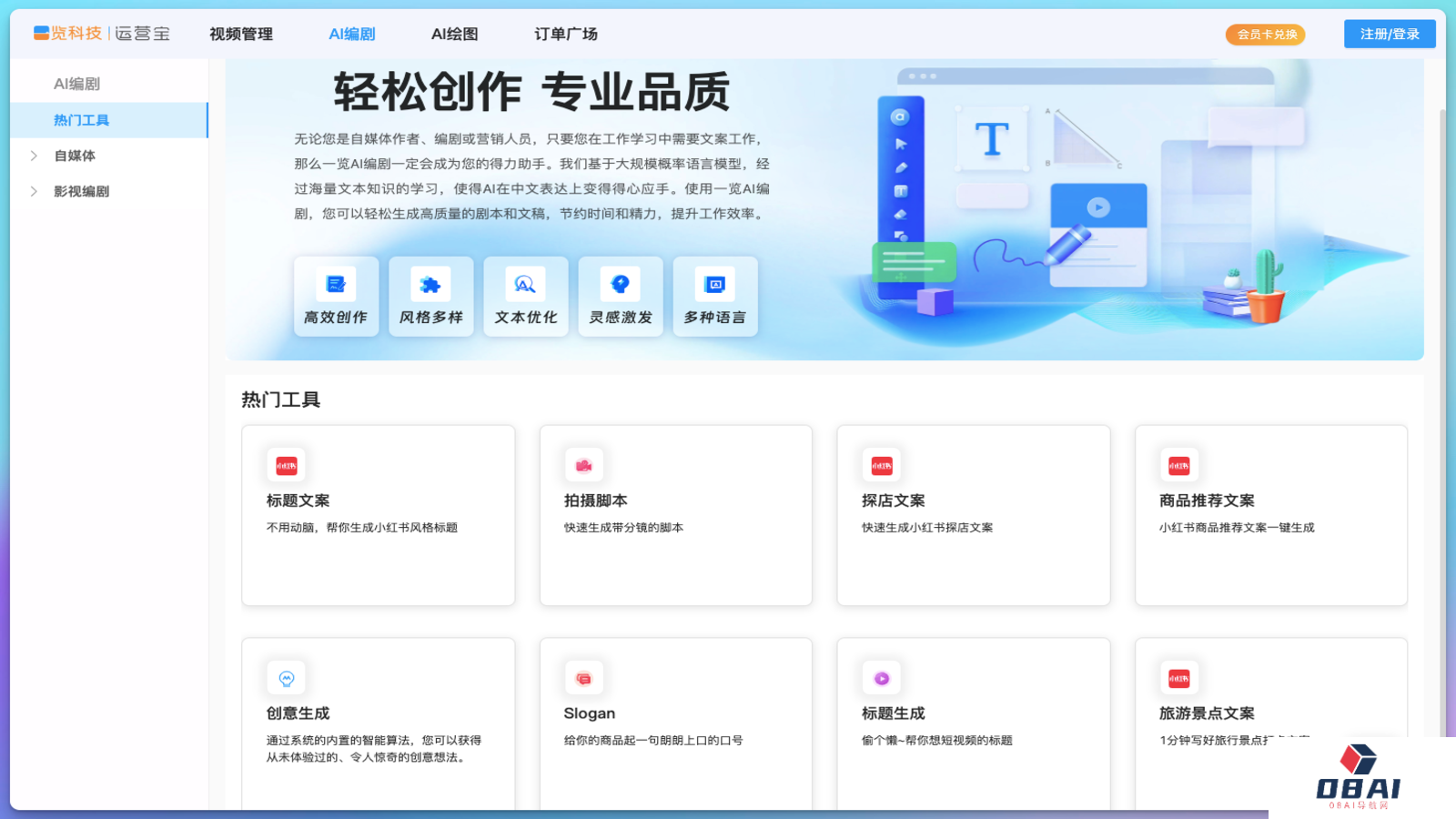
Task: Expand the 影视编剧 sidebar section
Action: coord(82,191)
